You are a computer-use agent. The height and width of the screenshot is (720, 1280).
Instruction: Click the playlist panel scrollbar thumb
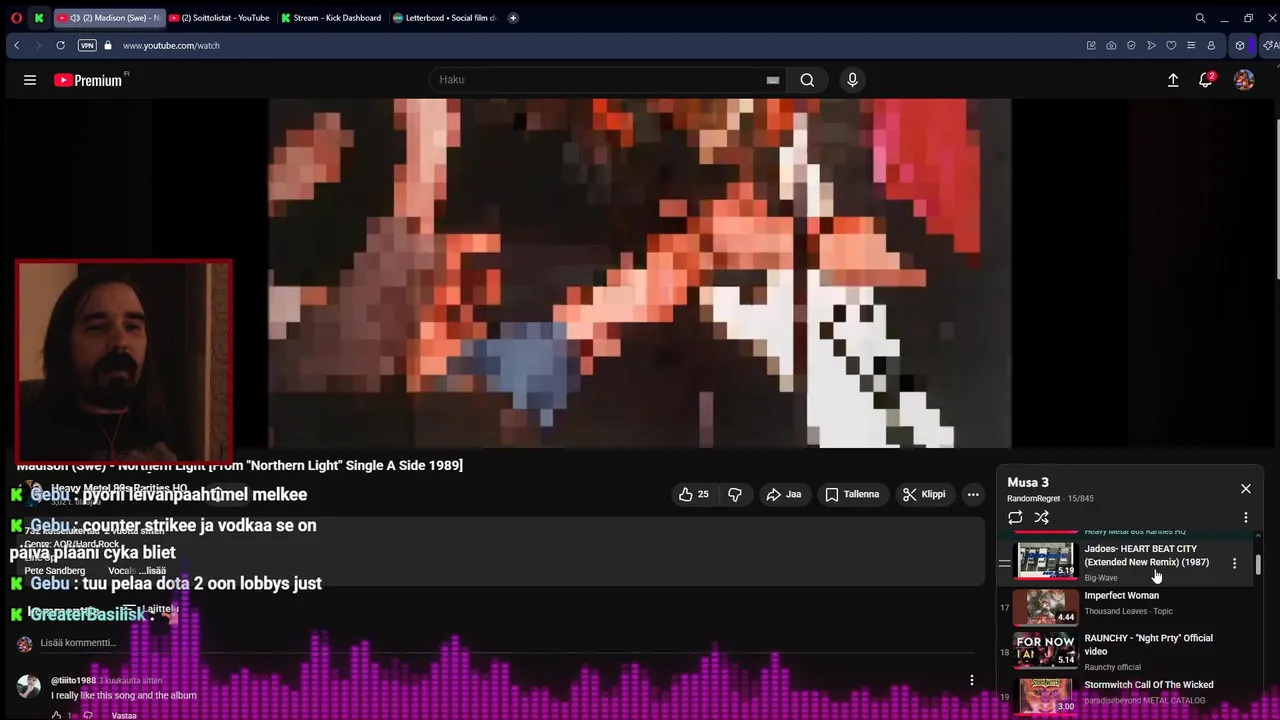tap(1258, 565)
